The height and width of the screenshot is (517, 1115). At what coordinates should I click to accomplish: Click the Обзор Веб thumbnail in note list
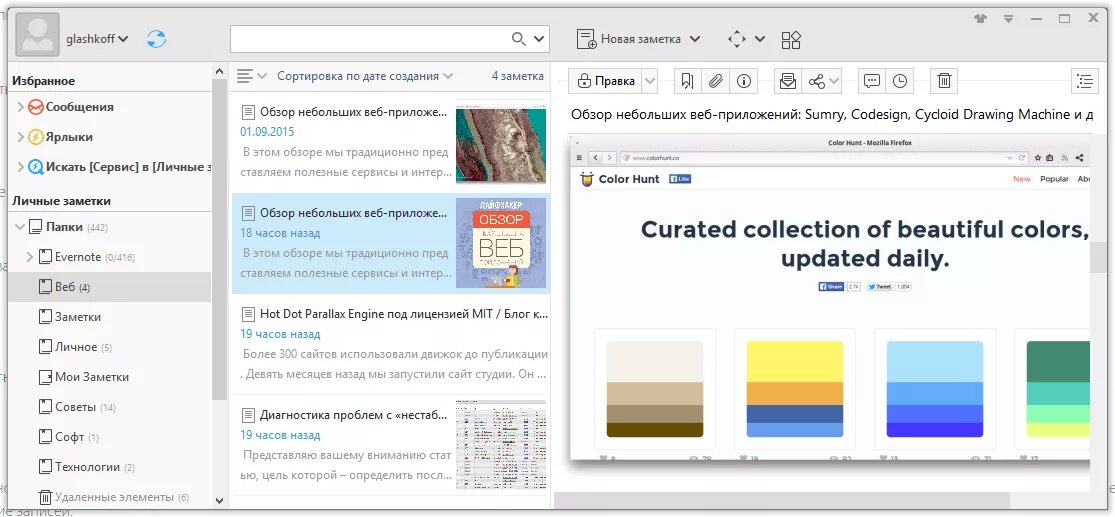click(x=501, y=243)
